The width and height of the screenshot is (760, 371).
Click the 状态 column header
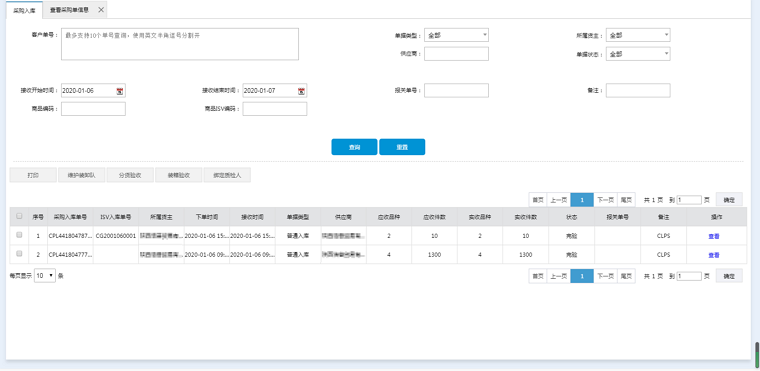coord(571,217)
